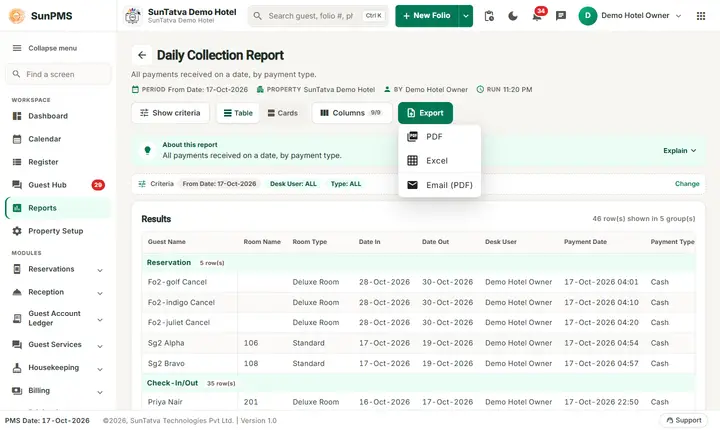Open the apps grid icon
The width and height of the screenshot is (720, 430).
click(701, 16)
